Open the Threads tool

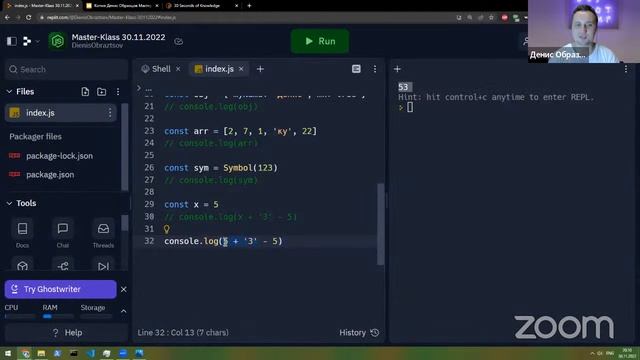[x=103, y=233]
